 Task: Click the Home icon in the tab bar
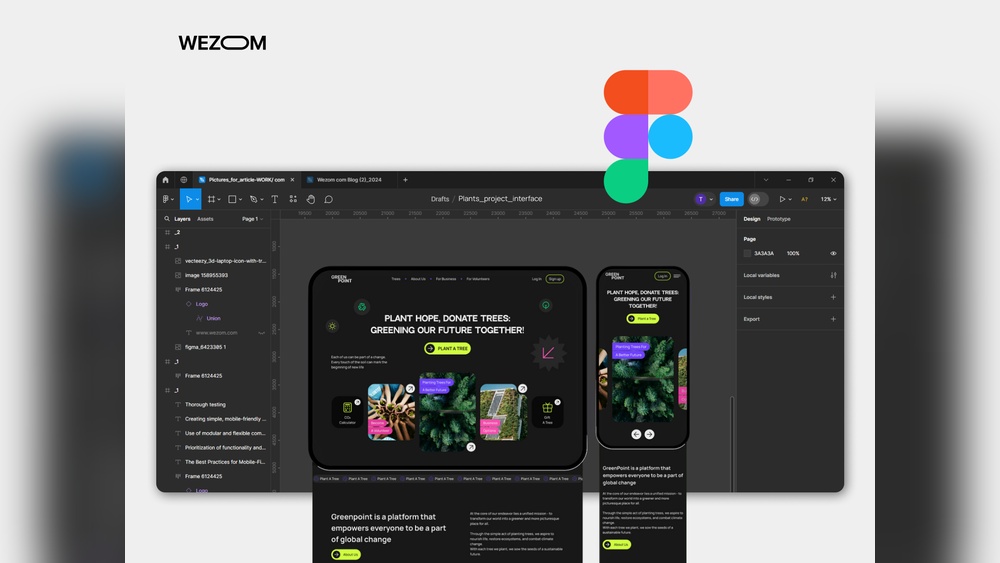[x=166, y=180]
